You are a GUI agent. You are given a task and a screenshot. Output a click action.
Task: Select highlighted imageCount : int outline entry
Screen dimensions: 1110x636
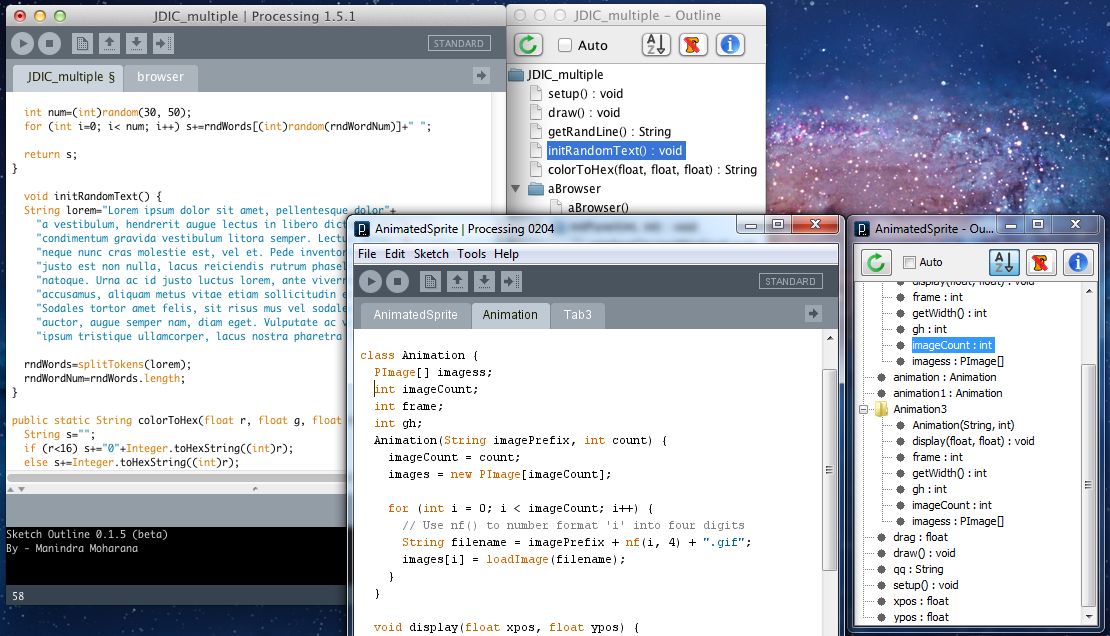(x=952, y=345)
